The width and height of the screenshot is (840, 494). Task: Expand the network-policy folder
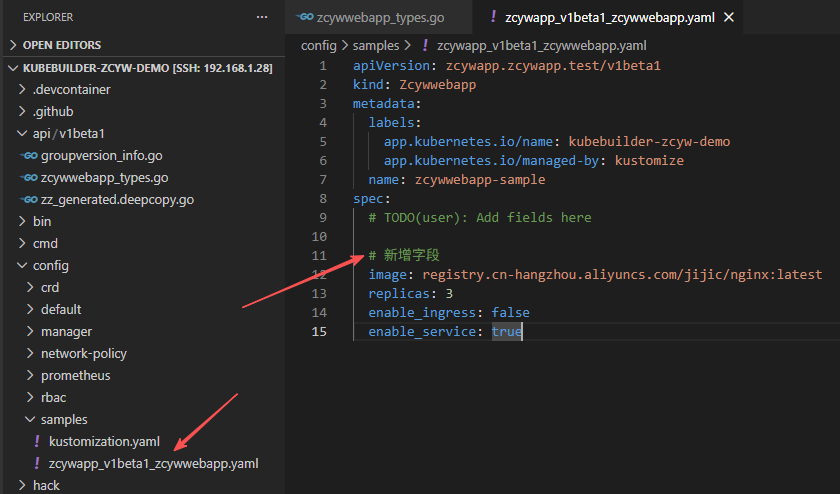31,354
